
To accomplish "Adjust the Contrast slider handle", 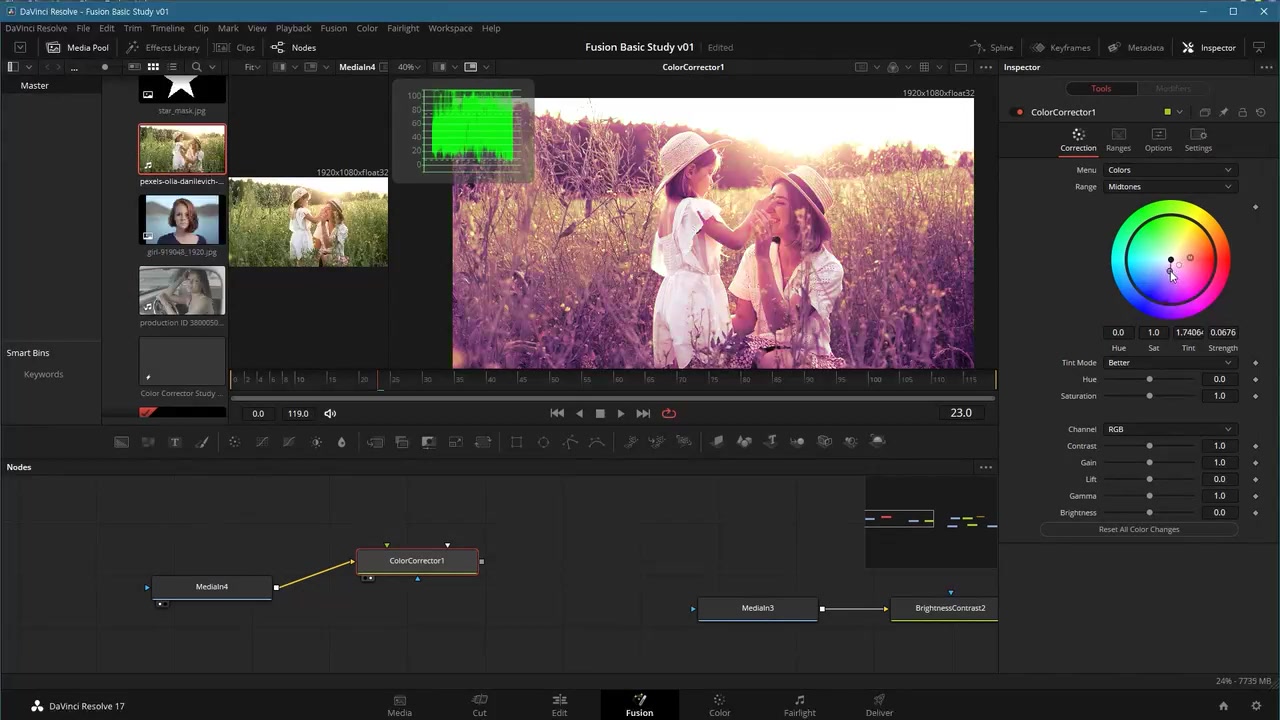I will pos(1149,446).
